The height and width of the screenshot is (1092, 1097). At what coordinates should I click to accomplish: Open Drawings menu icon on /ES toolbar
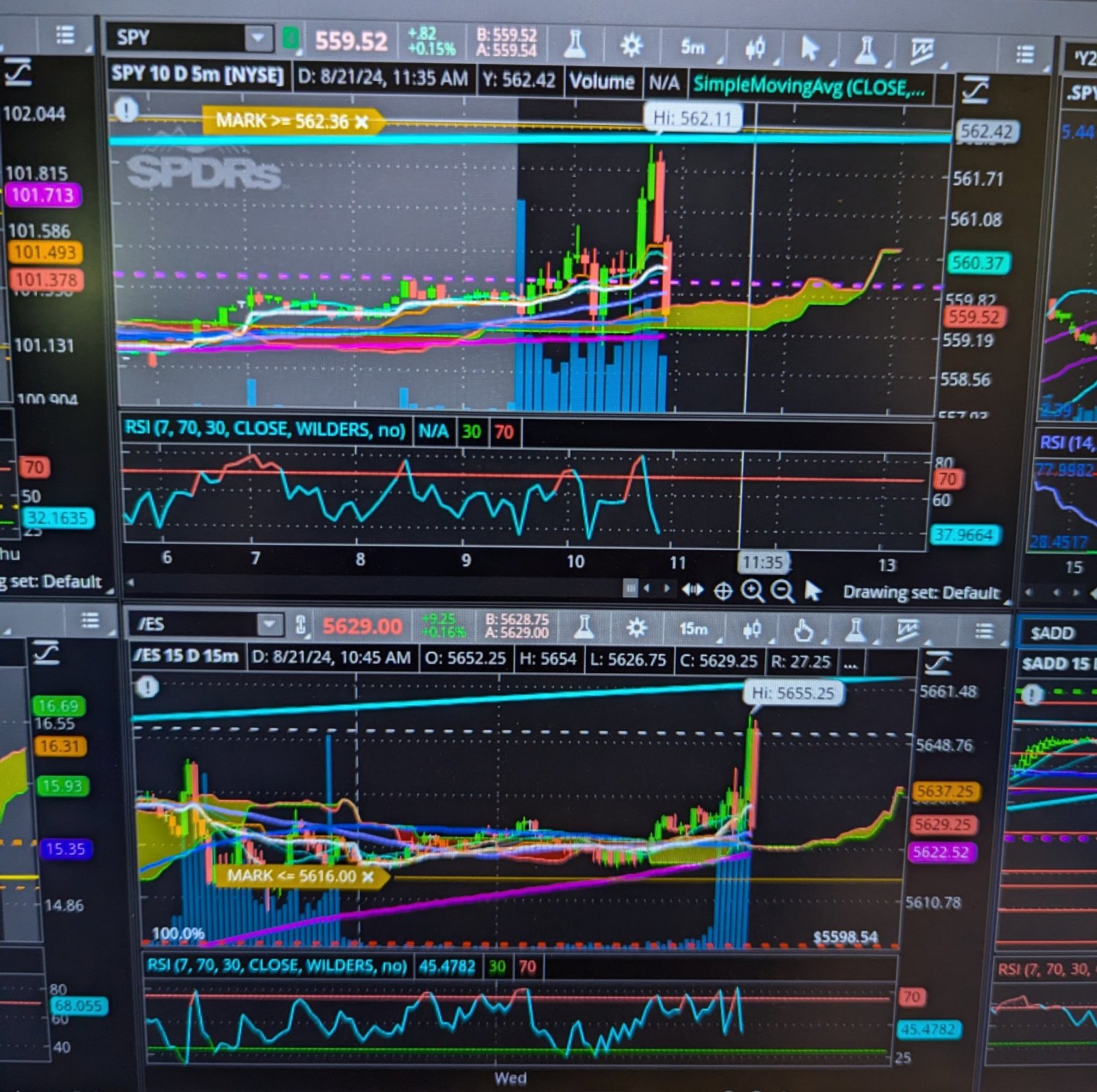click(x=906, y=630)
